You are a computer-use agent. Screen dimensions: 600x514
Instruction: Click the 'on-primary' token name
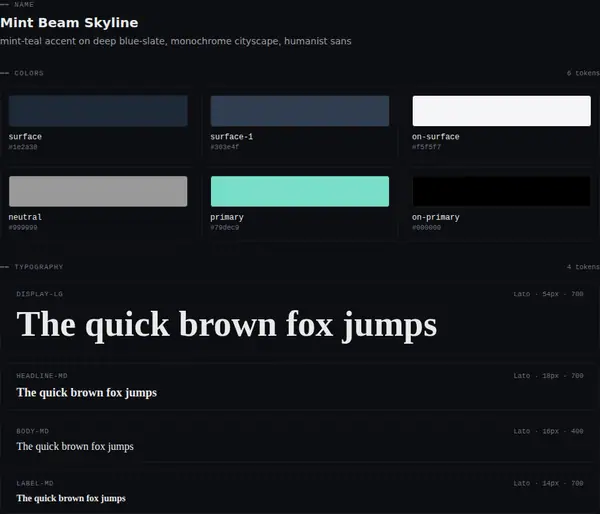pyautogui.click(x=435, y=217)
